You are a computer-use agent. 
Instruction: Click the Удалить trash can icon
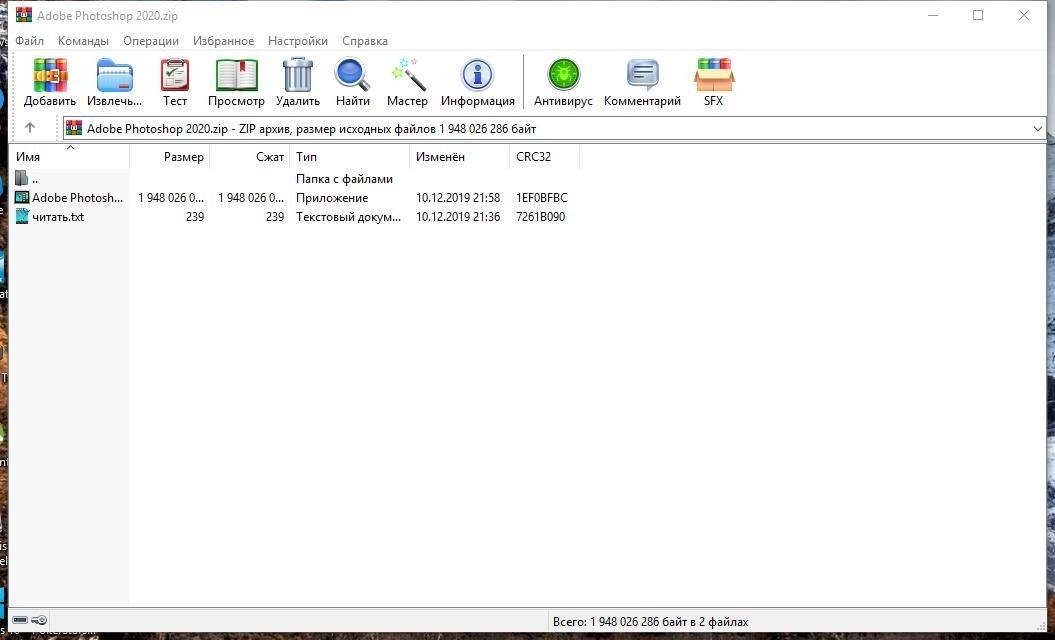pyautogui.click(x=297, y=75)
